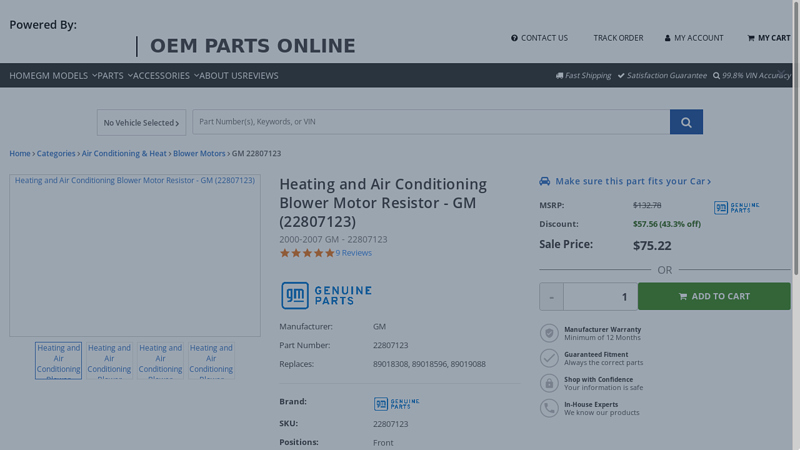This screenshot has height=450, width=800.
Task: Click the Manufacturer value GM
Action: click(379, 327)
